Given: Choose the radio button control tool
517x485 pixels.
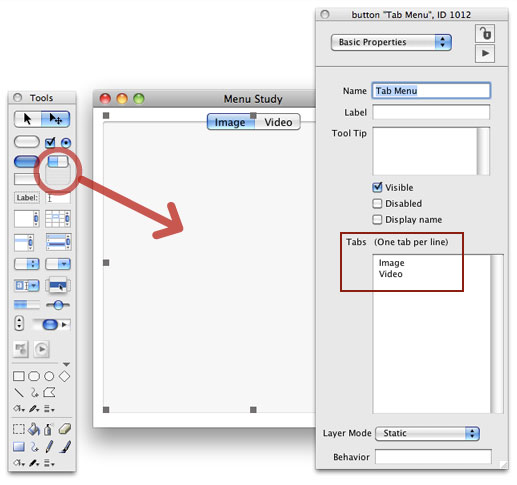Looking at the screenshot, I should (66, 143).
